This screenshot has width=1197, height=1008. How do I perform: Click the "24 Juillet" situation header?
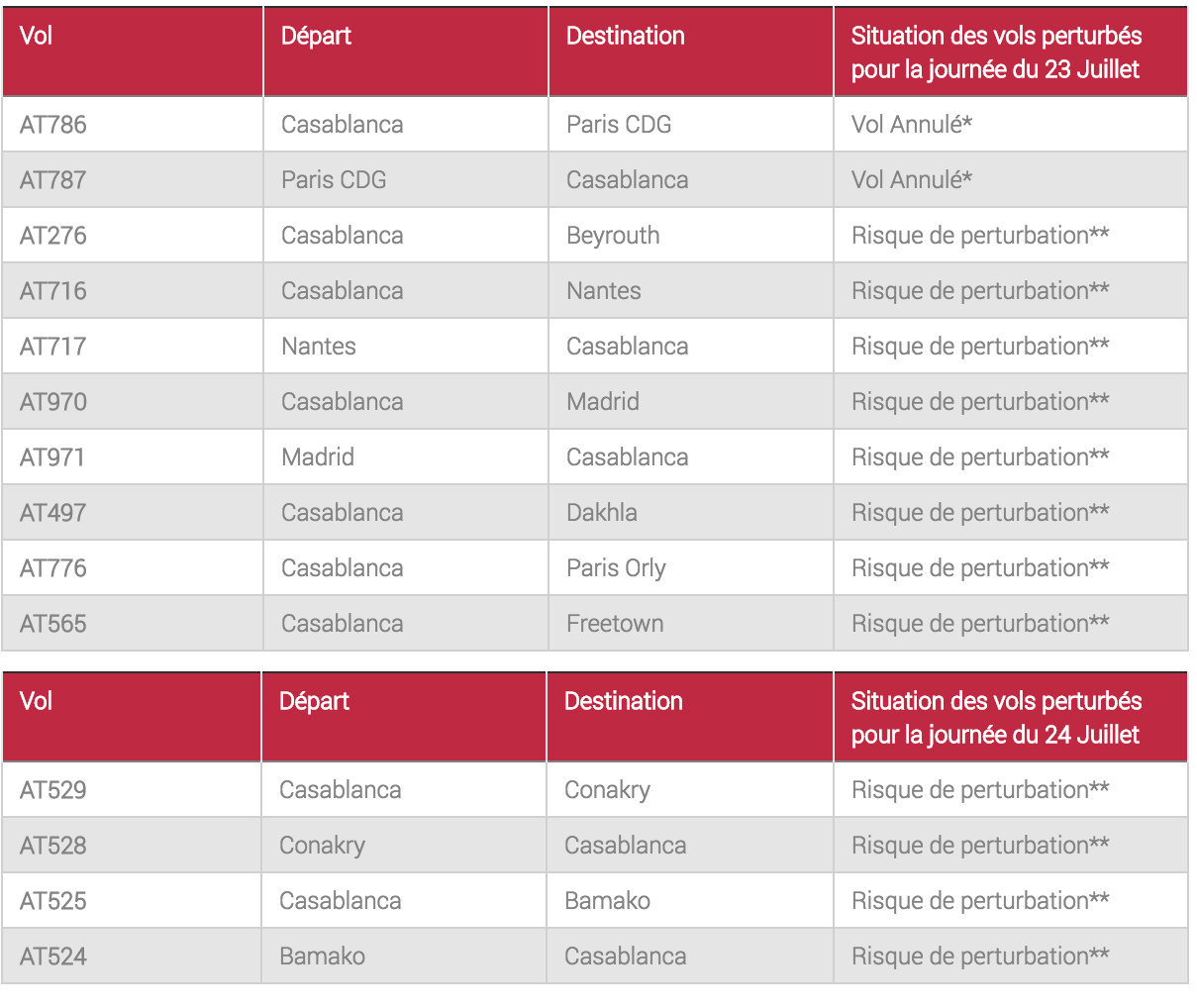(995, 718)
